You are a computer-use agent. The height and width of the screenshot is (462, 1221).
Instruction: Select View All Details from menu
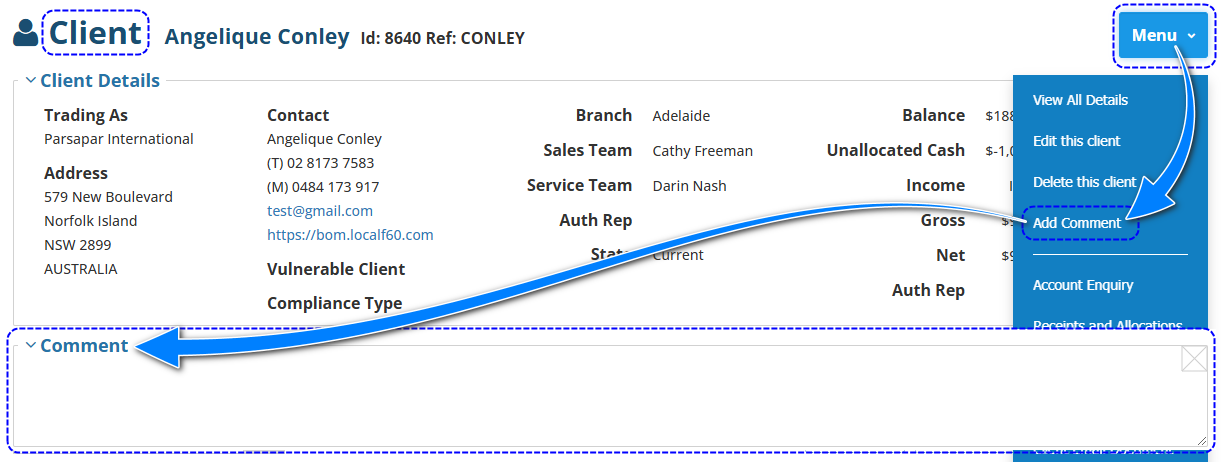(x=1080, y=100)
